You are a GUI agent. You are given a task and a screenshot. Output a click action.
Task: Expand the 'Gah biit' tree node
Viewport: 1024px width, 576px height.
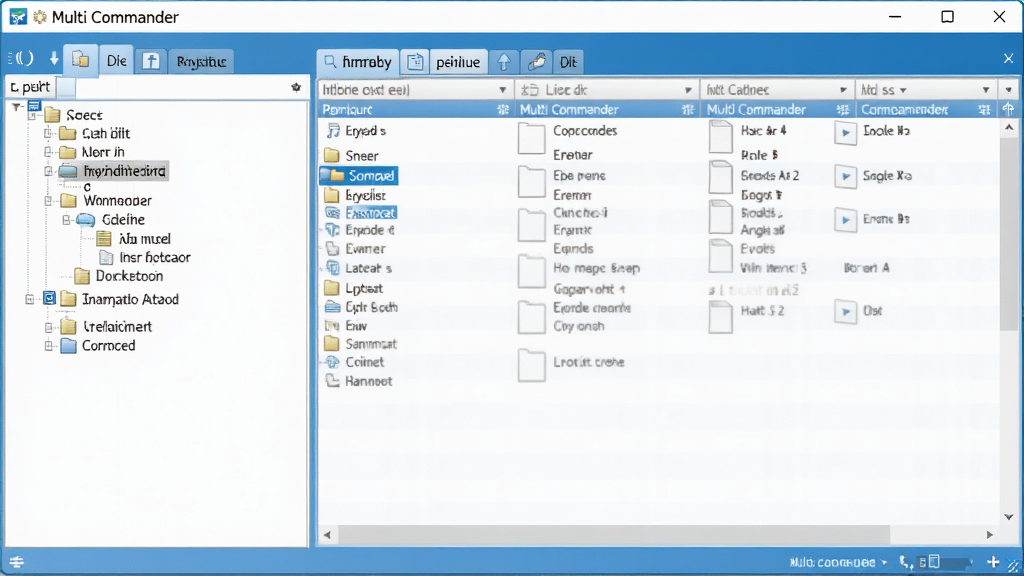pos(48,133)
